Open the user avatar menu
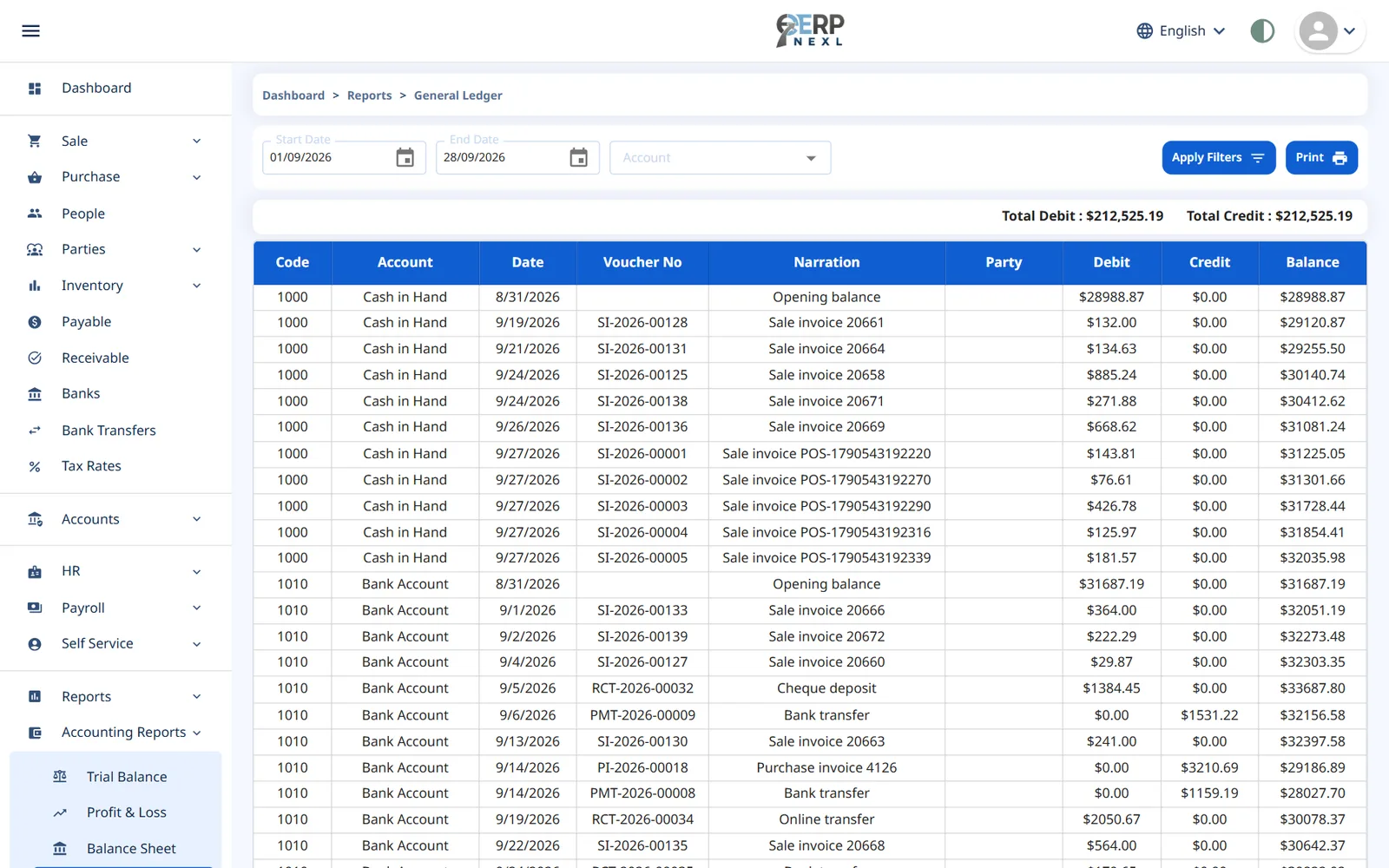Viewport: 1389px width, 868px height. (x=1330, y=31)
